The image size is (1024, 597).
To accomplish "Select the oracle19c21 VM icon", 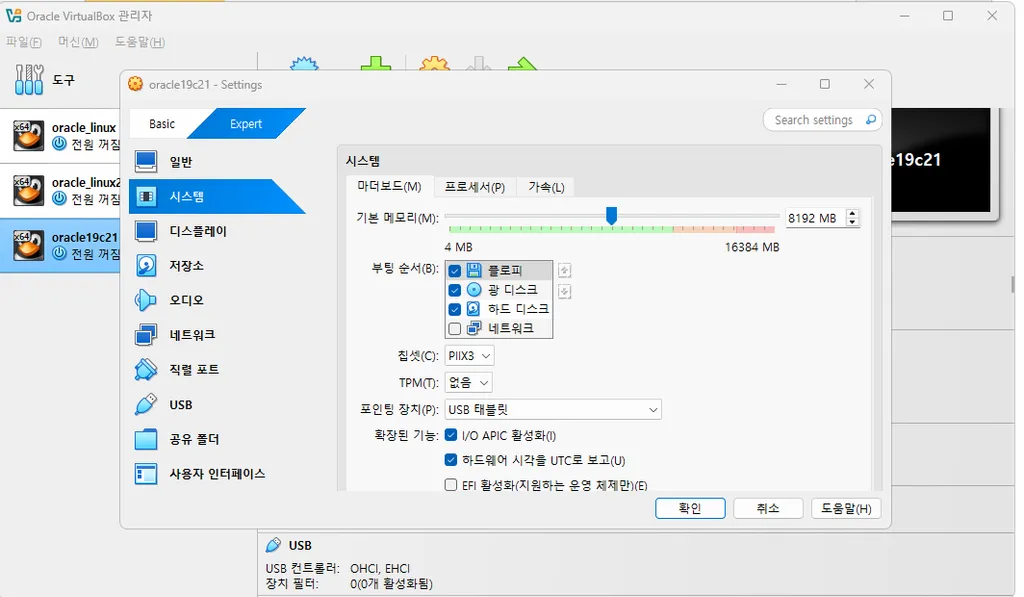I will (29, 245).
